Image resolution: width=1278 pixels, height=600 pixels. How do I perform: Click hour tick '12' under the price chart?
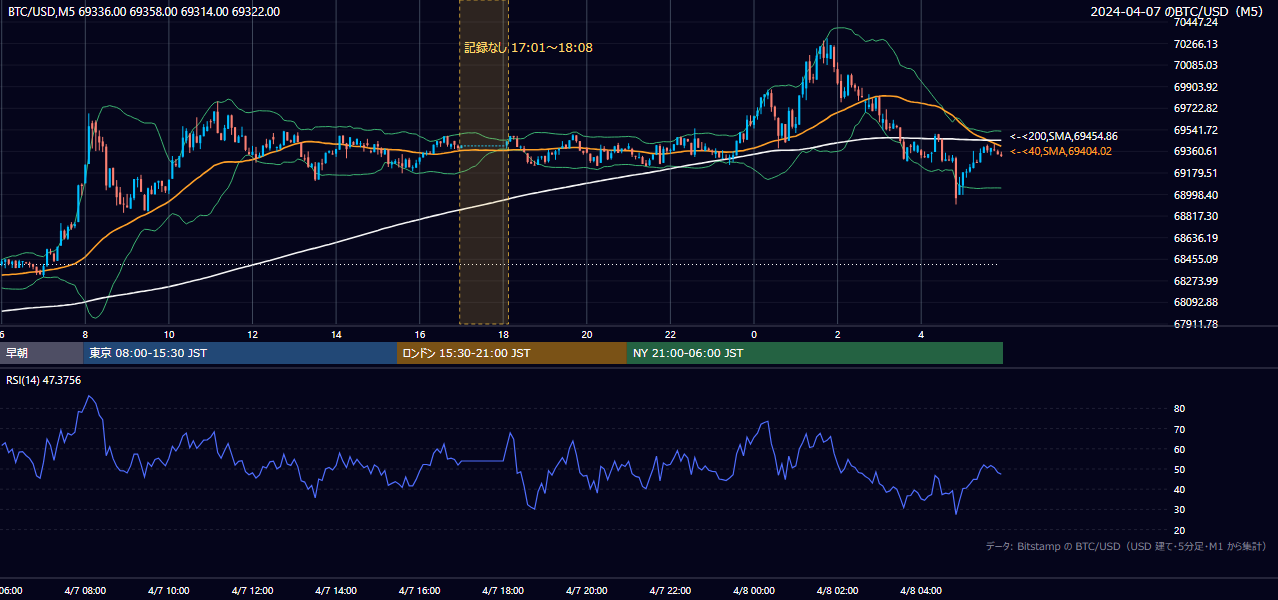[x=252, y=334]
